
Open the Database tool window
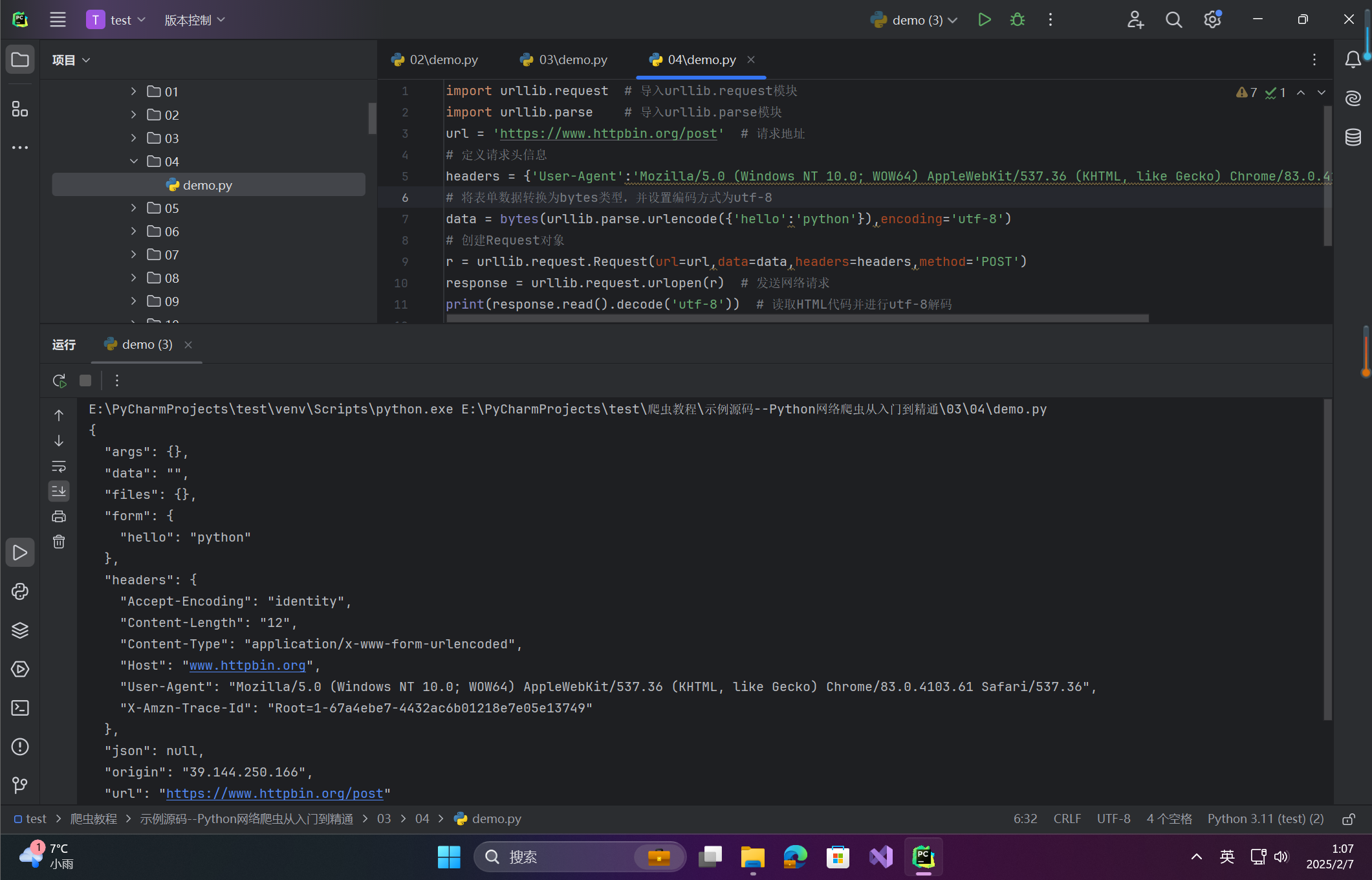pyautogui.click(x=1353, y=137)
